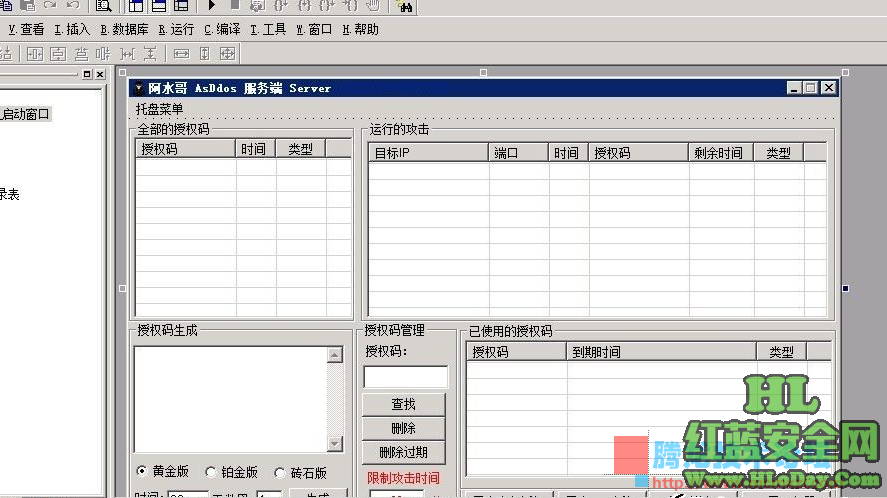Click the stop square icon beside run

point(235,6)
